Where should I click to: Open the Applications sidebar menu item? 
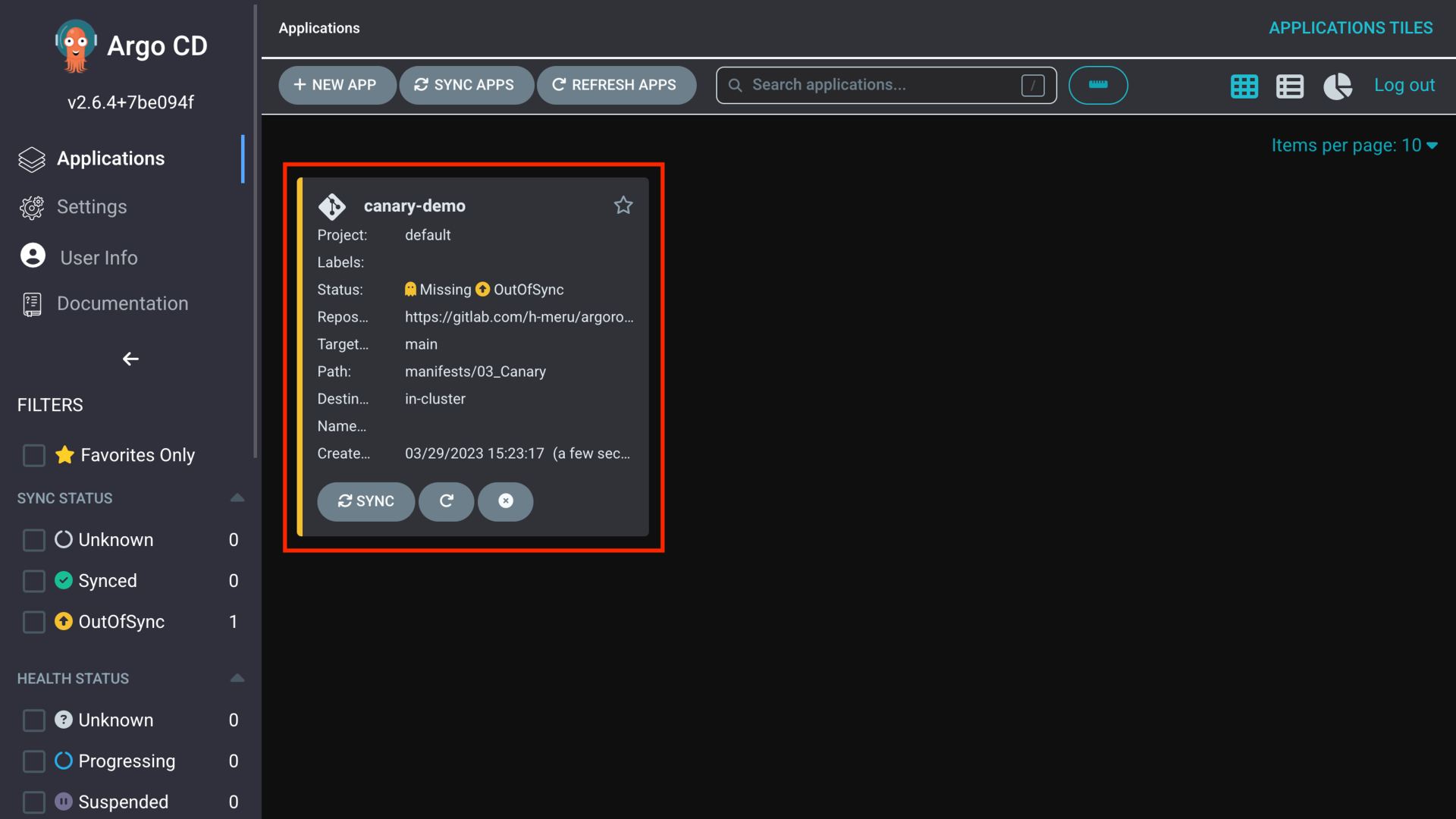tap(110, 158)
